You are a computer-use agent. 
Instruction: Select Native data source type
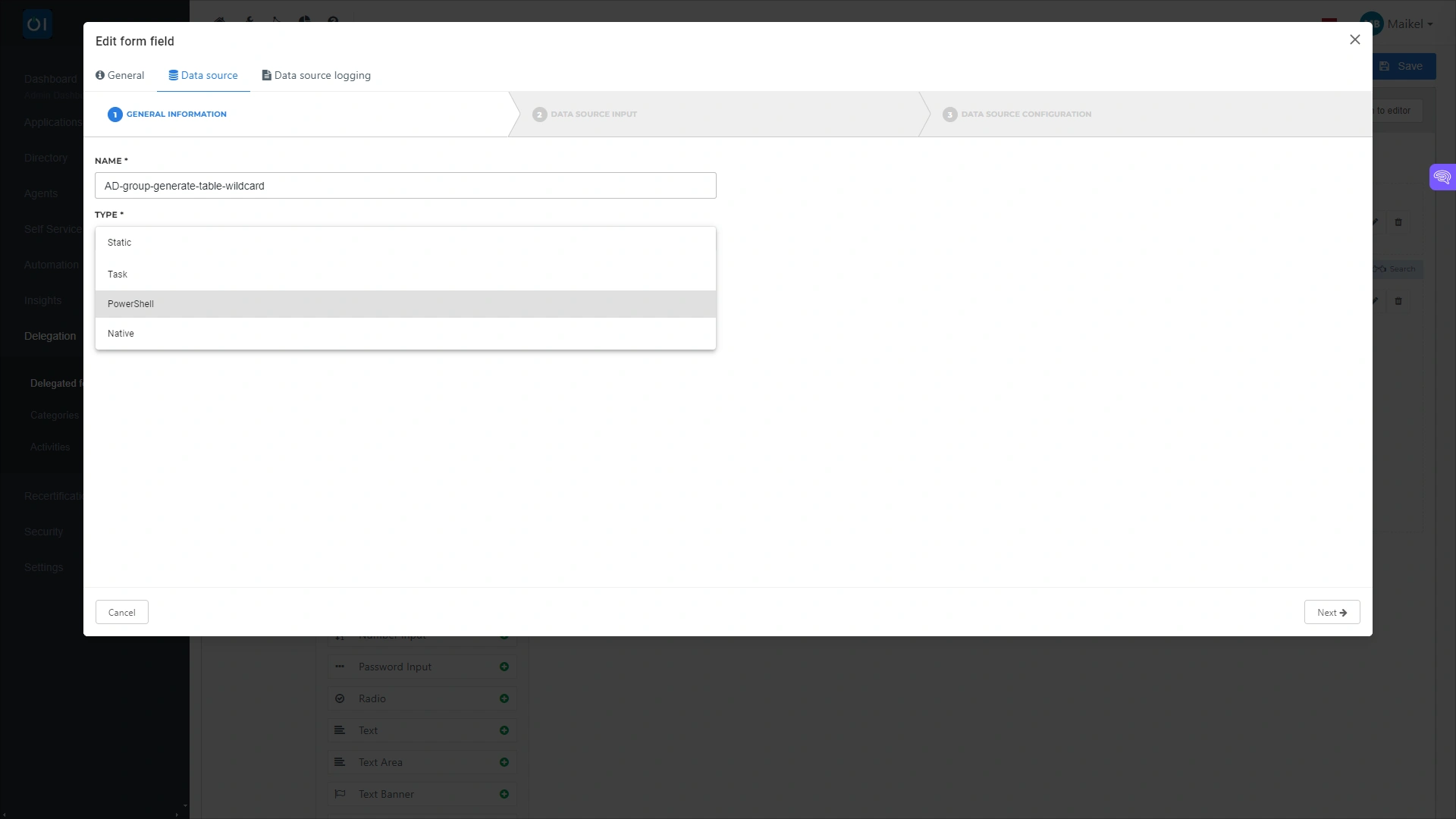point(405,334)
